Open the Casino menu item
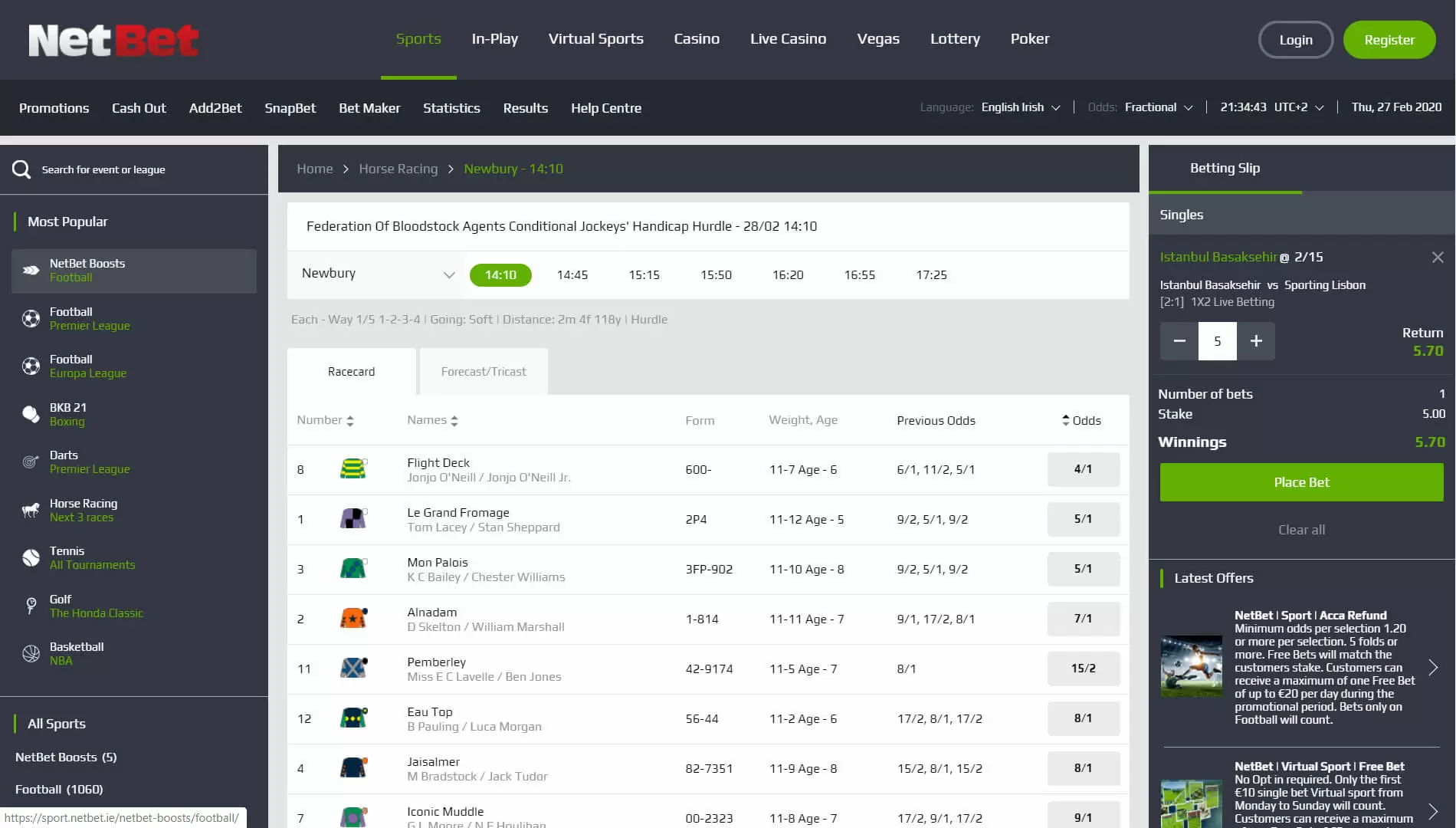The width and height of the screenshot is (1456, 828). tap(696, 39)
